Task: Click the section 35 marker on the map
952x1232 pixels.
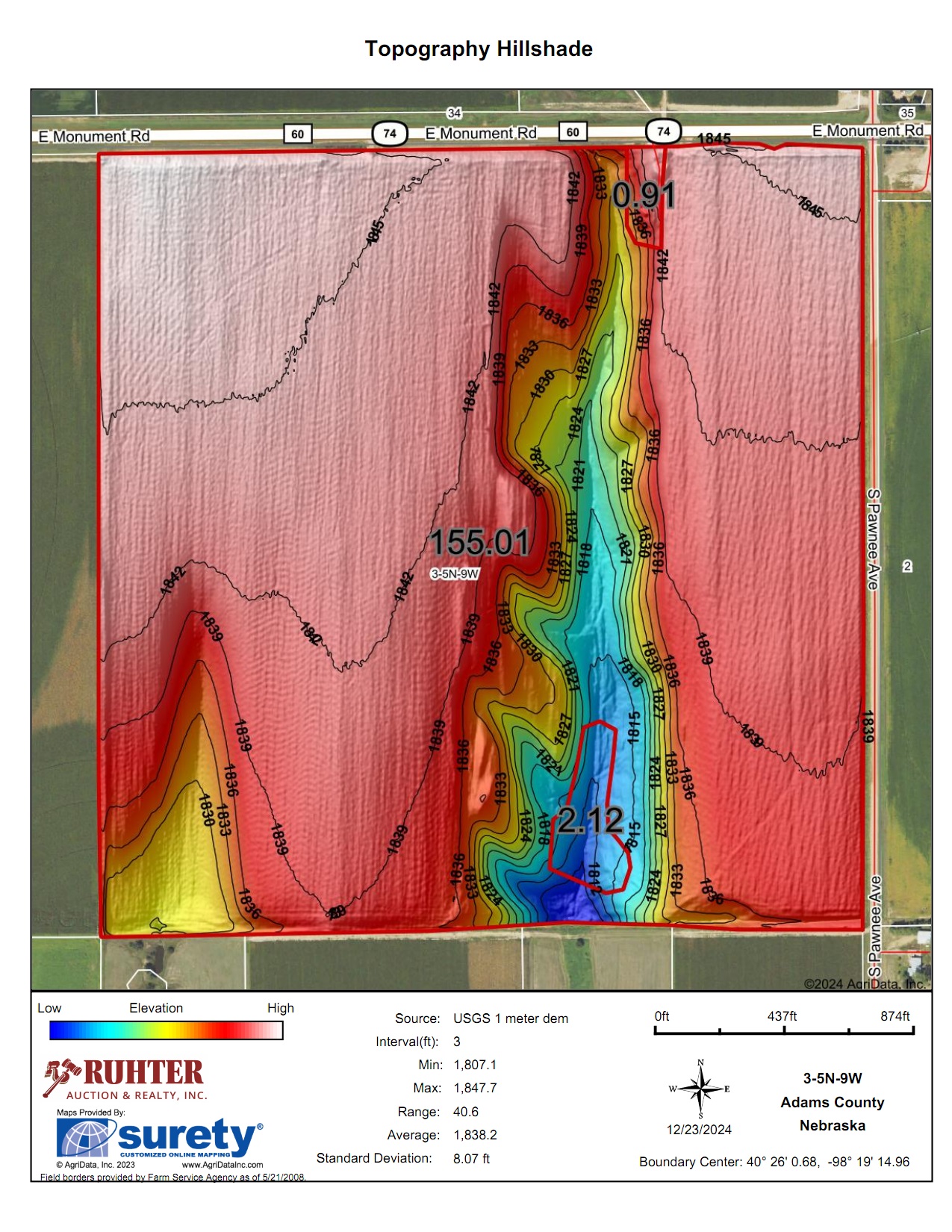Action: point(906,113)
